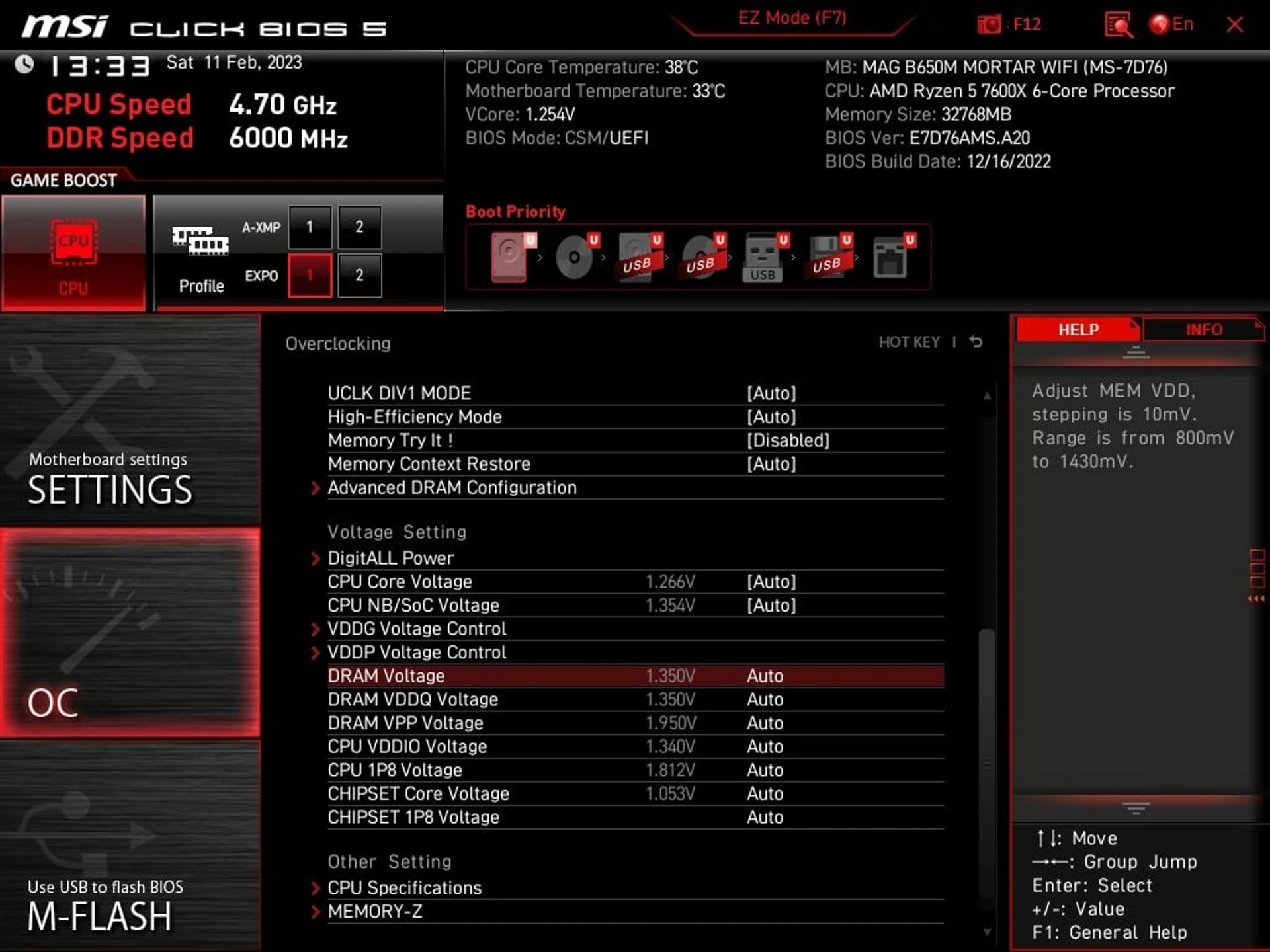
Task: Select the OC menu panel
Action: [x=130, y=632]
